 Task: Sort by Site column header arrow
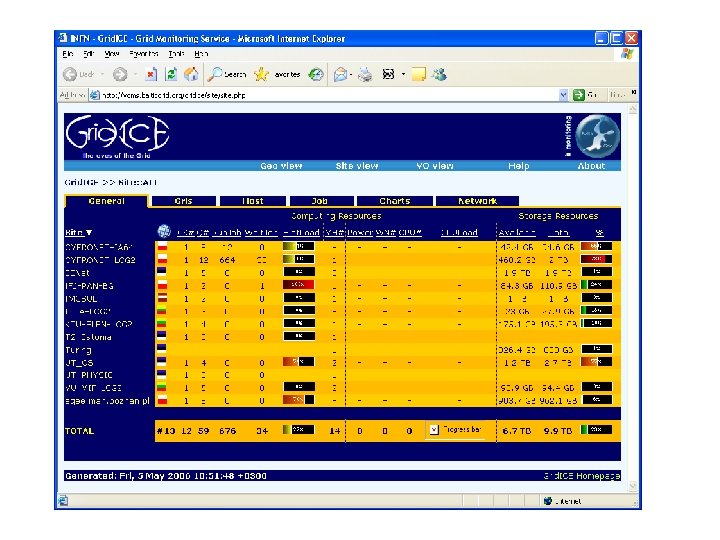pos(89,232)
